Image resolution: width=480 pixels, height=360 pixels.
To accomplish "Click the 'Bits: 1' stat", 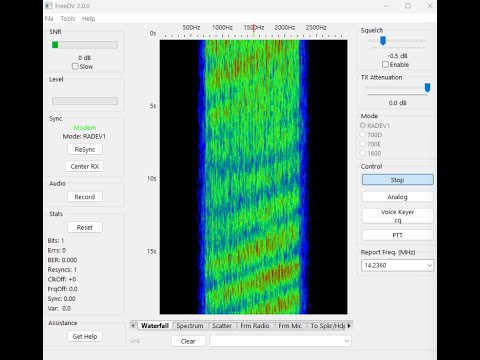I will click(56, 241).
